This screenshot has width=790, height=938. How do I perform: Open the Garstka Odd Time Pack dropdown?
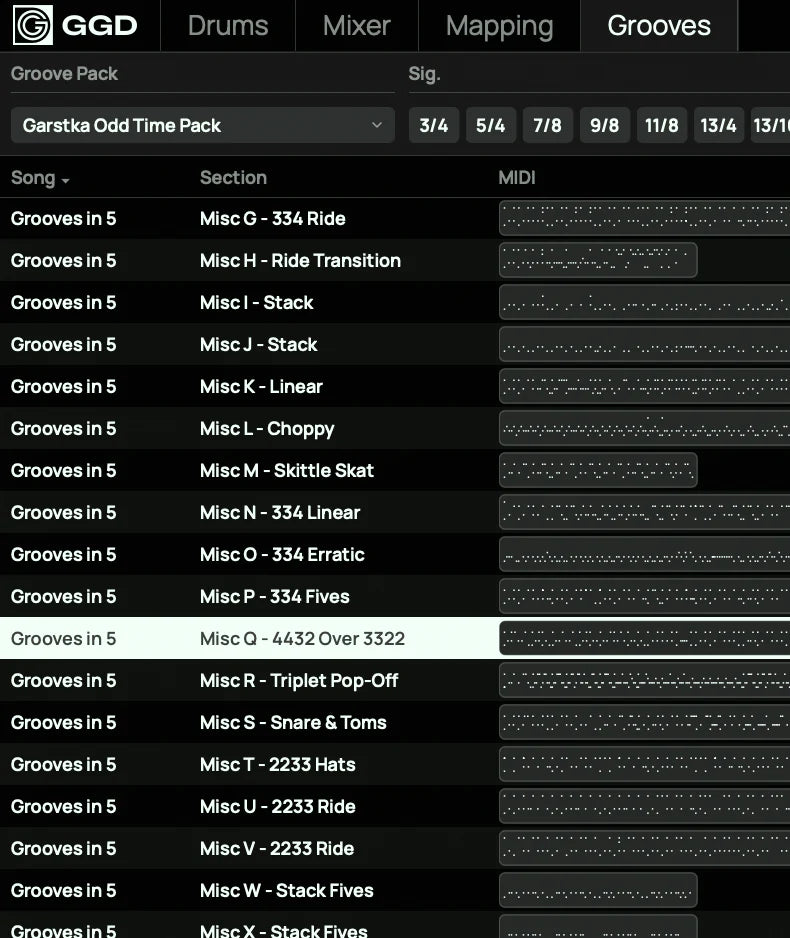[203, 125]
